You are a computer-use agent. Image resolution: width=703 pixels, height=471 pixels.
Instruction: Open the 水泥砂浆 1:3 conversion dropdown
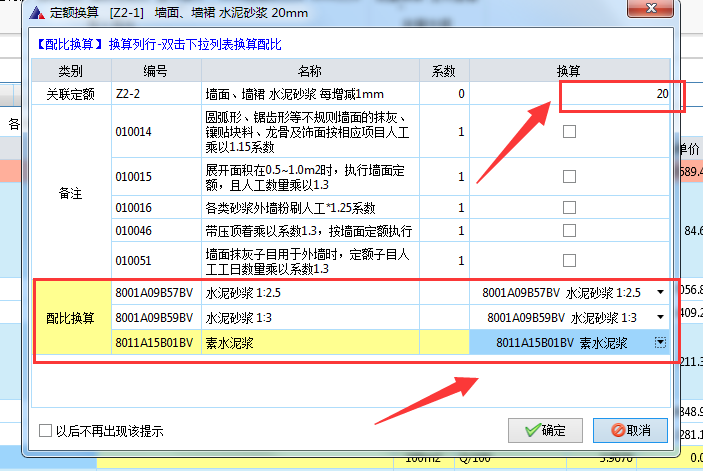[x=660, y=317]
